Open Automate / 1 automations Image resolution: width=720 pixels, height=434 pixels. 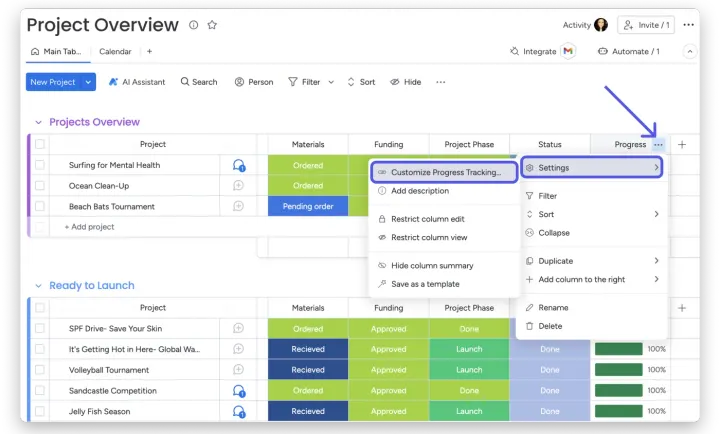(x=629, y=51)
